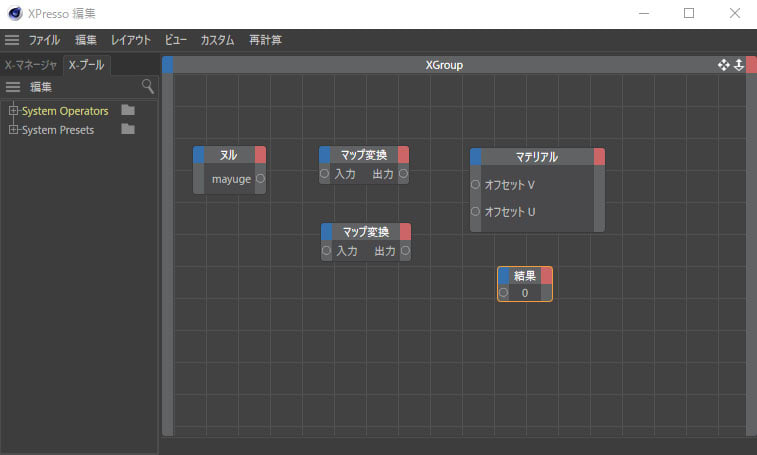Select the lower マップ変換 node title
The width and height of the screenshot is (757, 455).
tap(366, 232)
